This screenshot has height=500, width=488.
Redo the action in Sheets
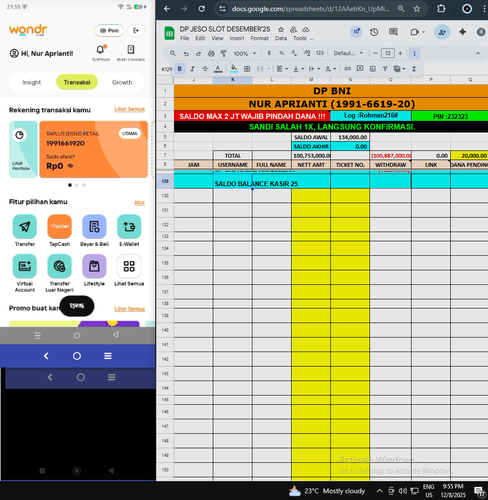pyautogui.click(x=199, y=53)
